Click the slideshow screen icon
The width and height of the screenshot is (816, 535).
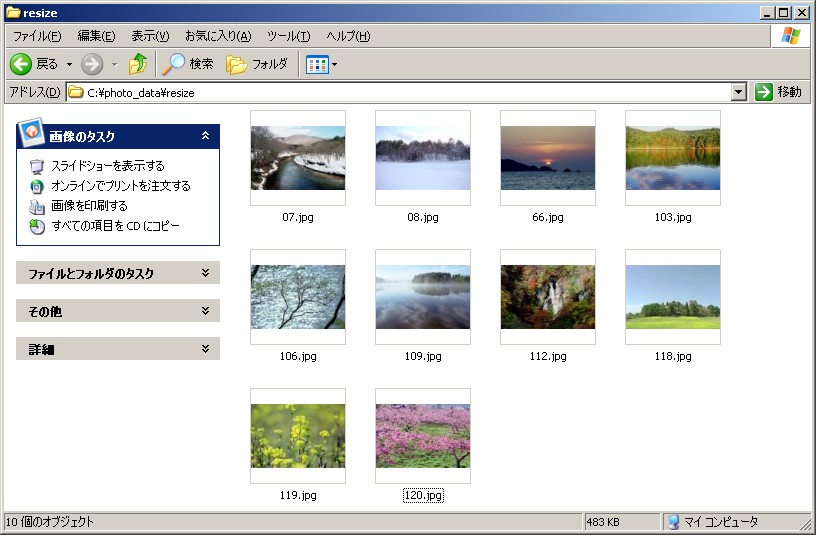[x=36, y=167]
